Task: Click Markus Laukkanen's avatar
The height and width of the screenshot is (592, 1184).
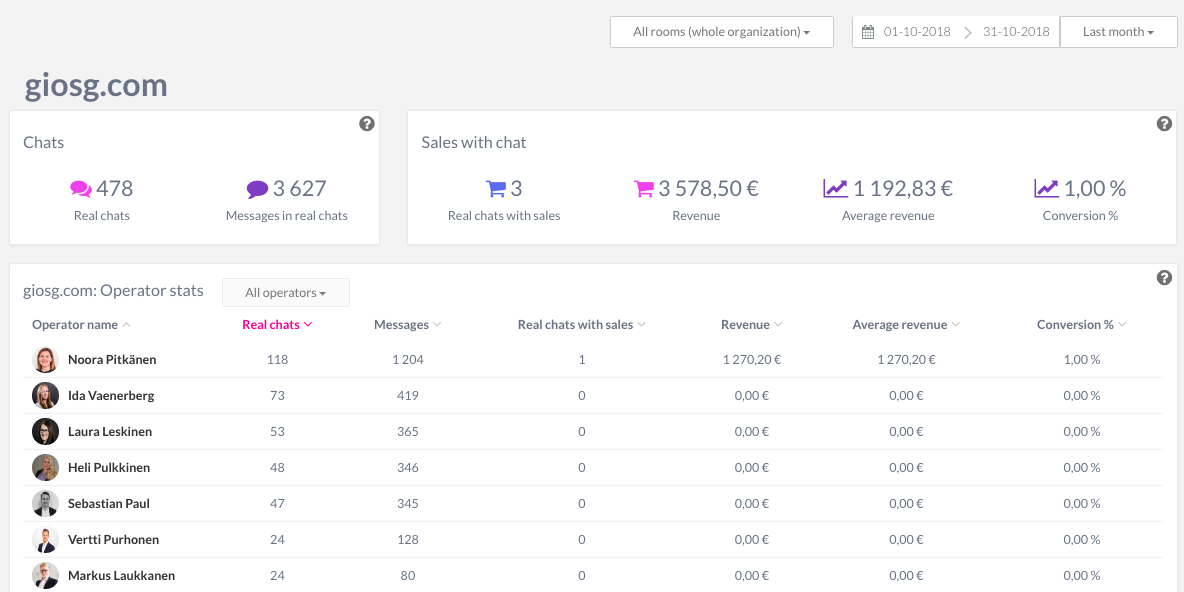Action: tap(45, 575)
